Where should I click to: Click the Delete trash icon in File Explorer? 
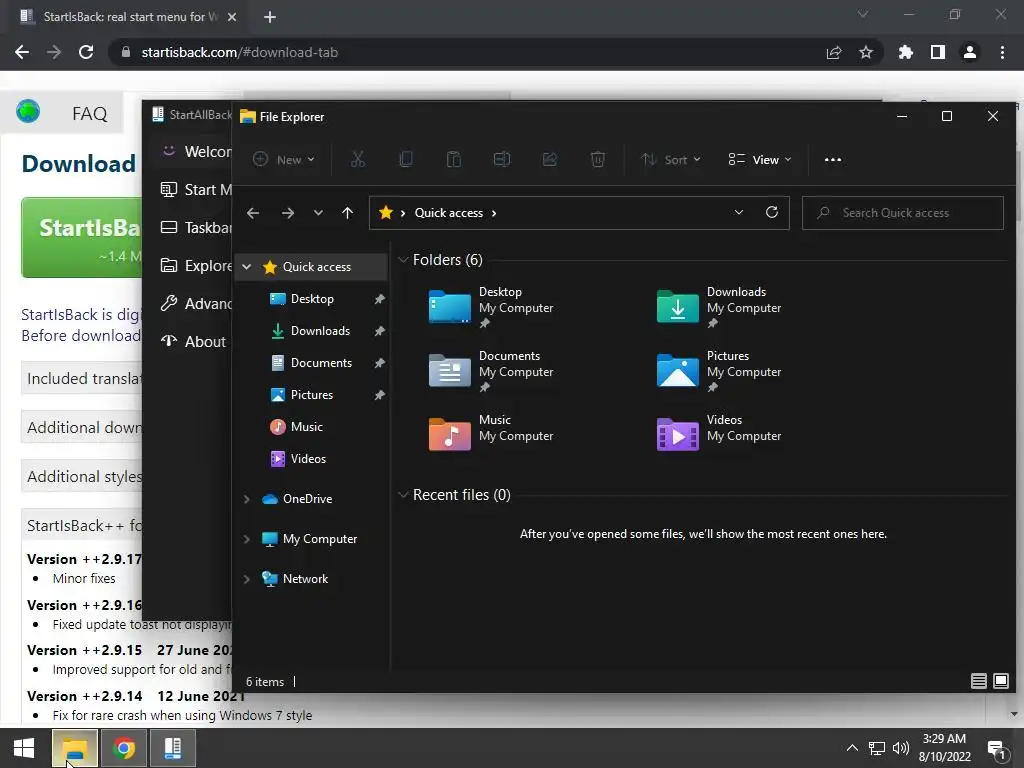point(598,159)
